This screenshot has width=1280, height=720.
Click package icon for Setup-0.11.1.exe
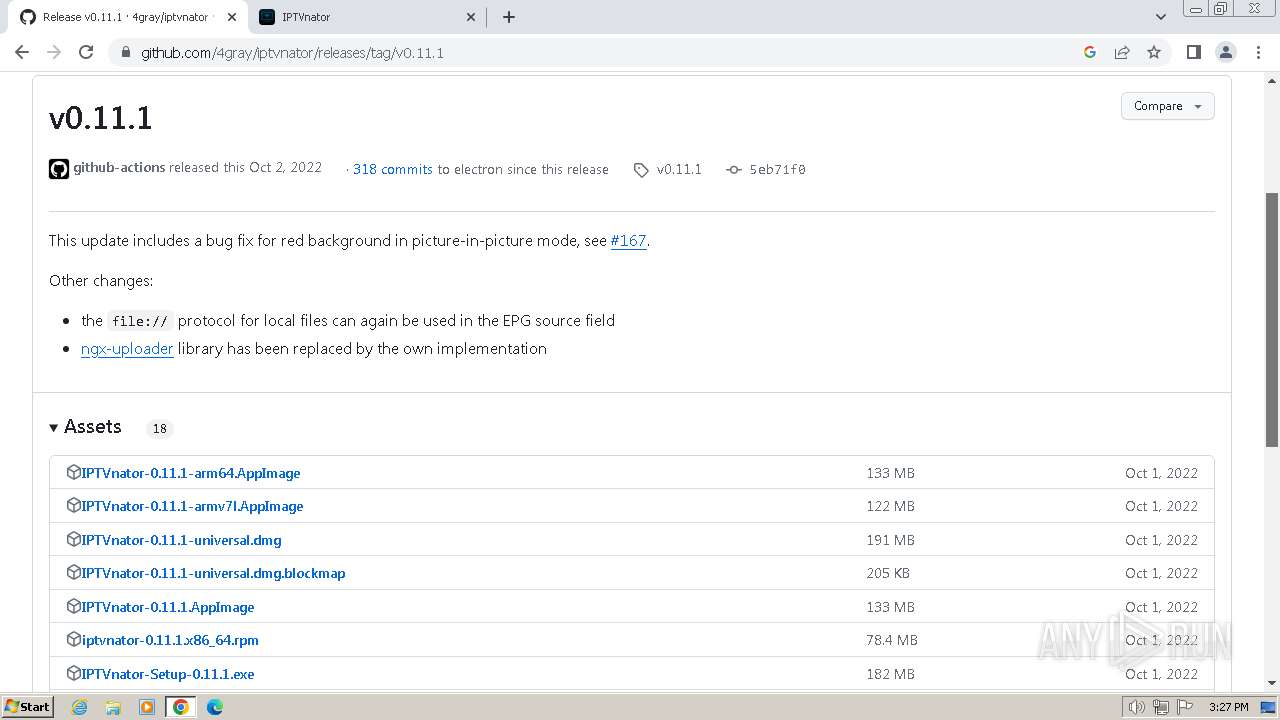73,673
